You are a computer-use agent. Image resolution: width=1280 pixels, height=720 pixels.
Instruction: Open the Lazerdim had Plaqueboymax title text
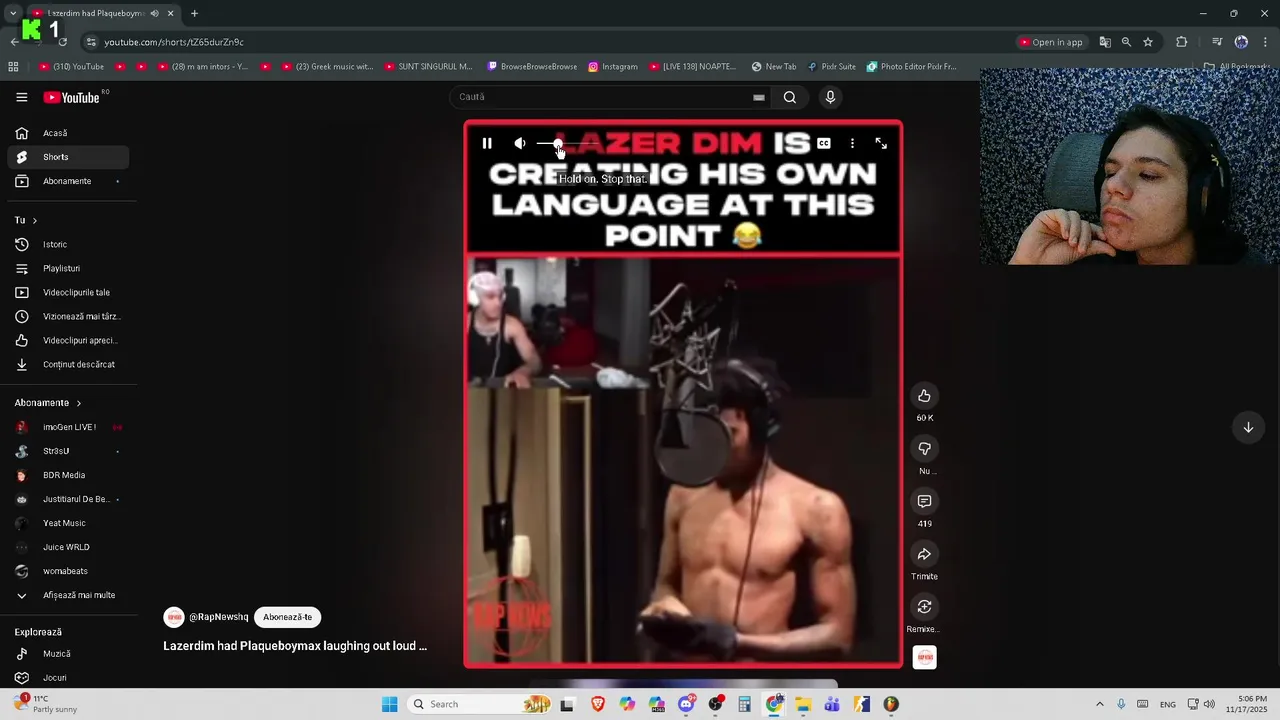click(295, 646)
